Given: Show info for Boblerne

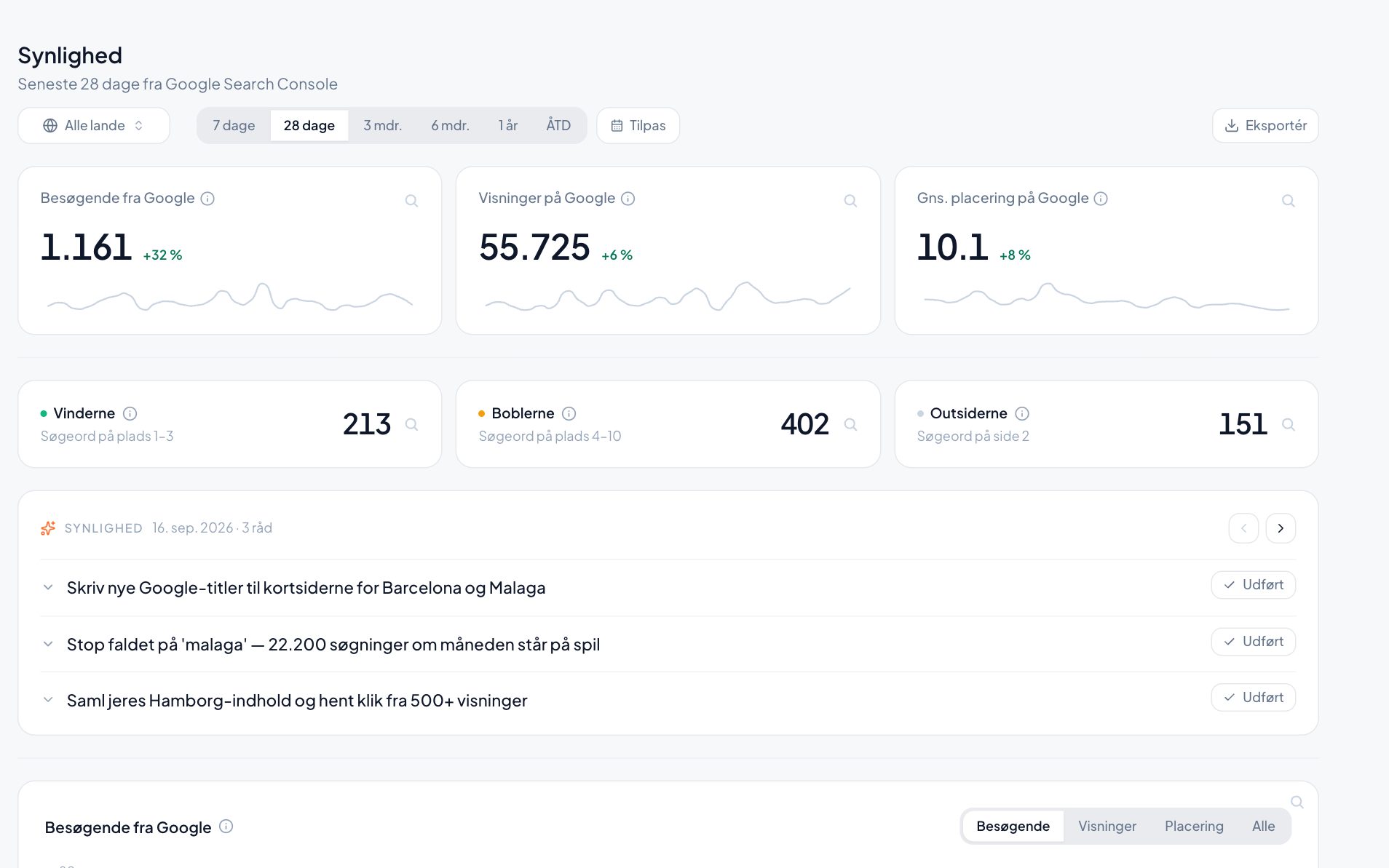Looking at the screenshot, I should pyautogui.click(x=569, y=414).
